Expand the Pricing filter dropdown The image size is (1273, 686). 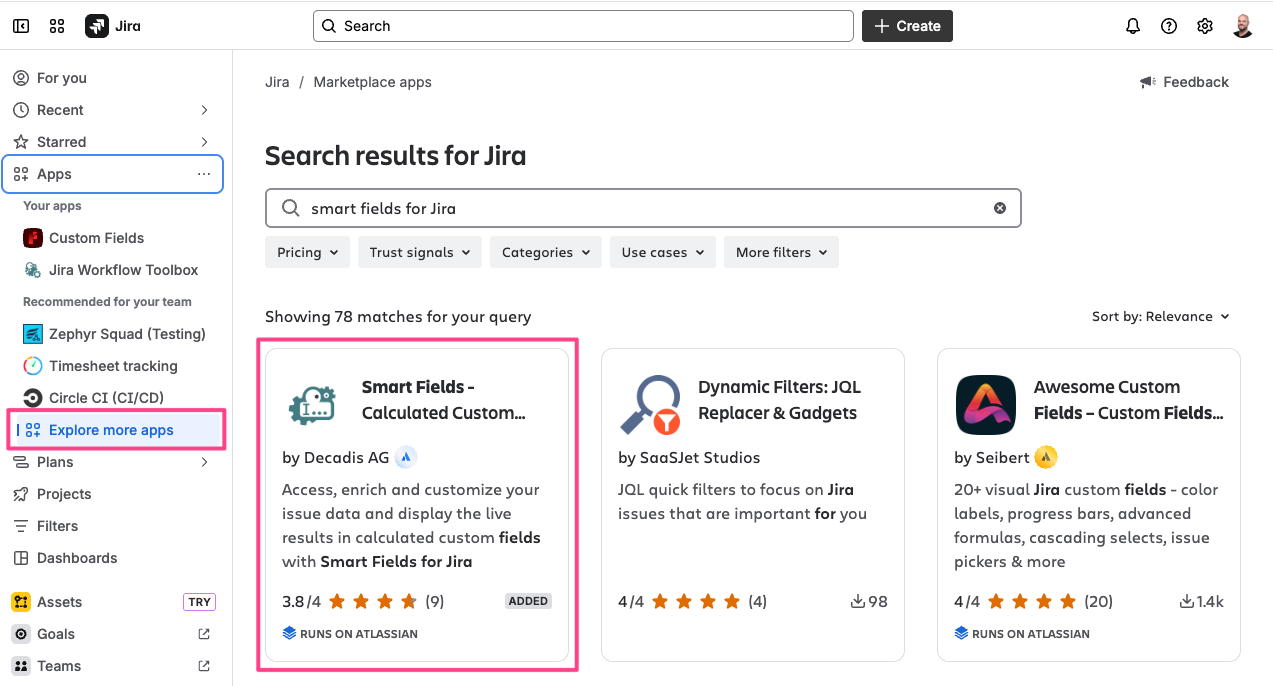(308, 252)
